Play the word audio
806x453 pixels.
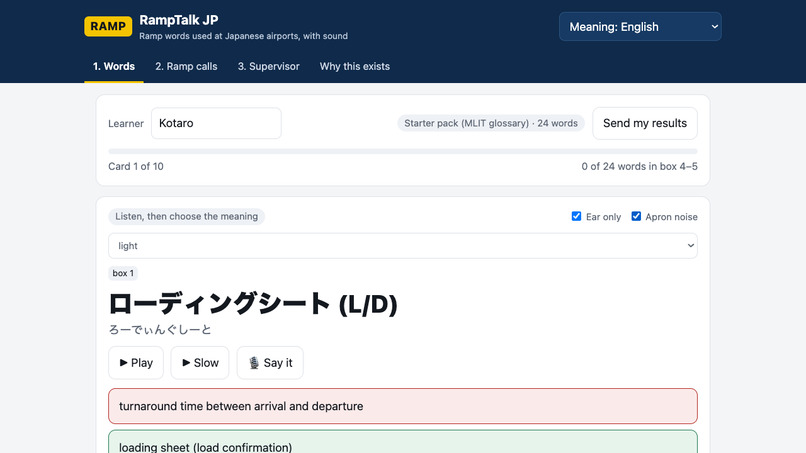coord(136,363)
